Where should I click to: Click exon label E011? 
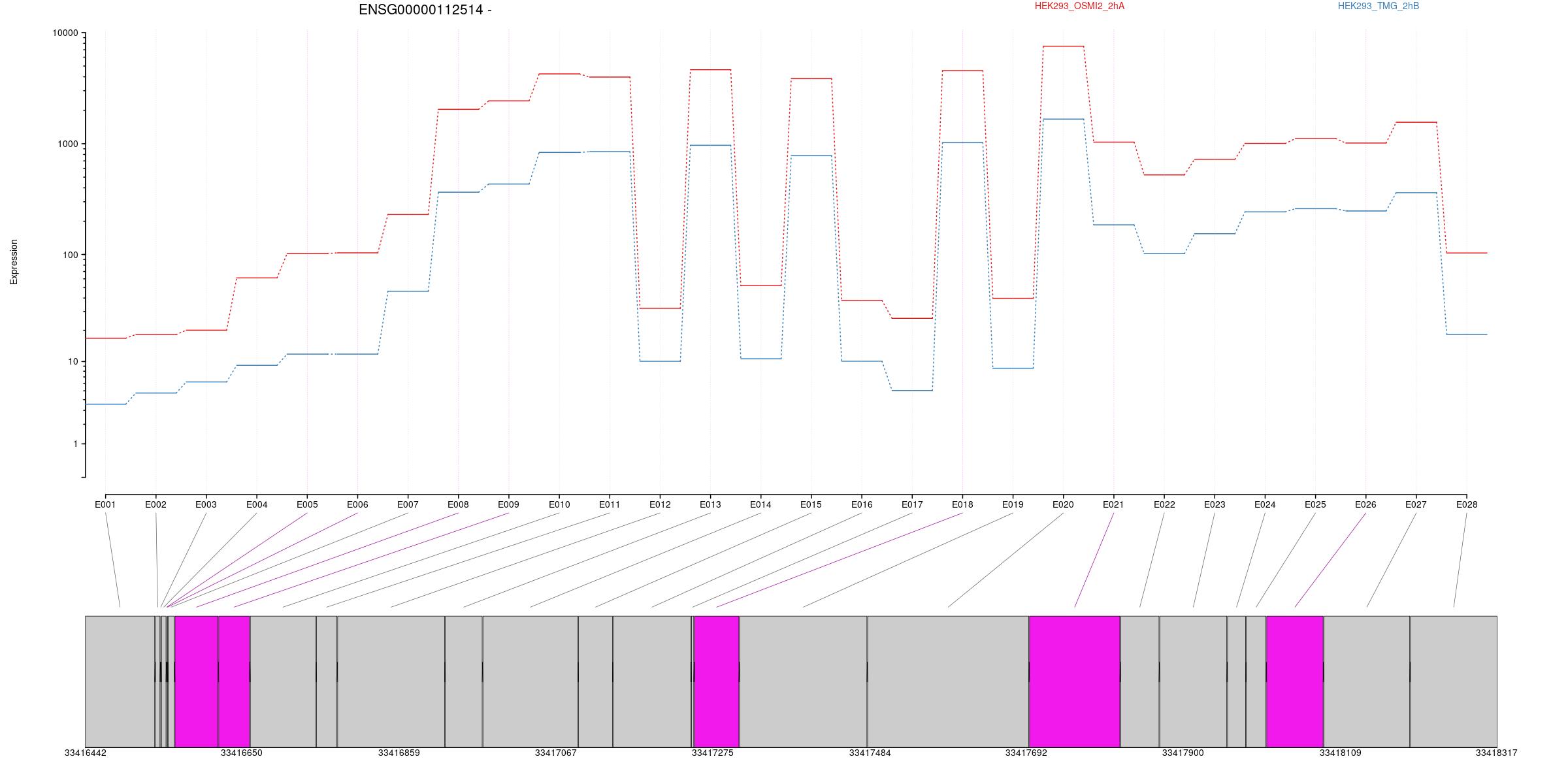610,504
